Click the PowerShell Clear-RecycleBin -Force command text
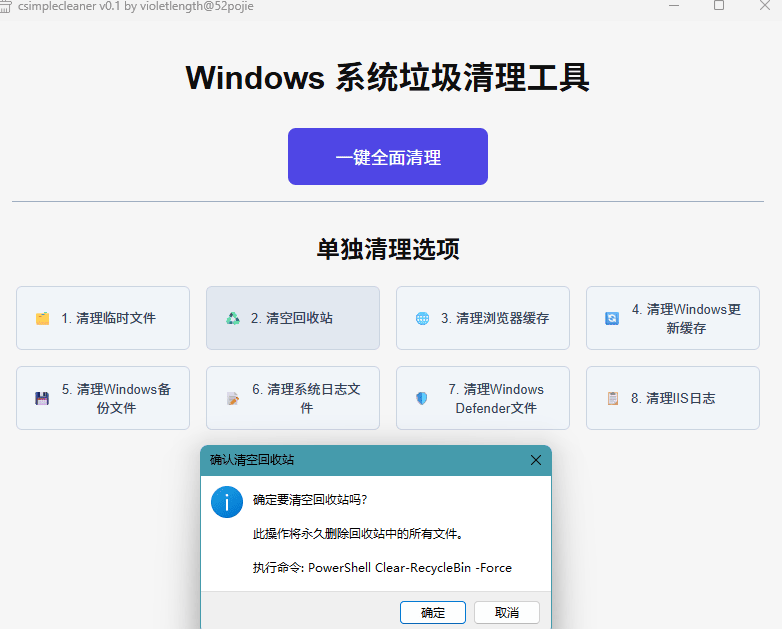Screen dimensions: 782x629 (410, 568)
